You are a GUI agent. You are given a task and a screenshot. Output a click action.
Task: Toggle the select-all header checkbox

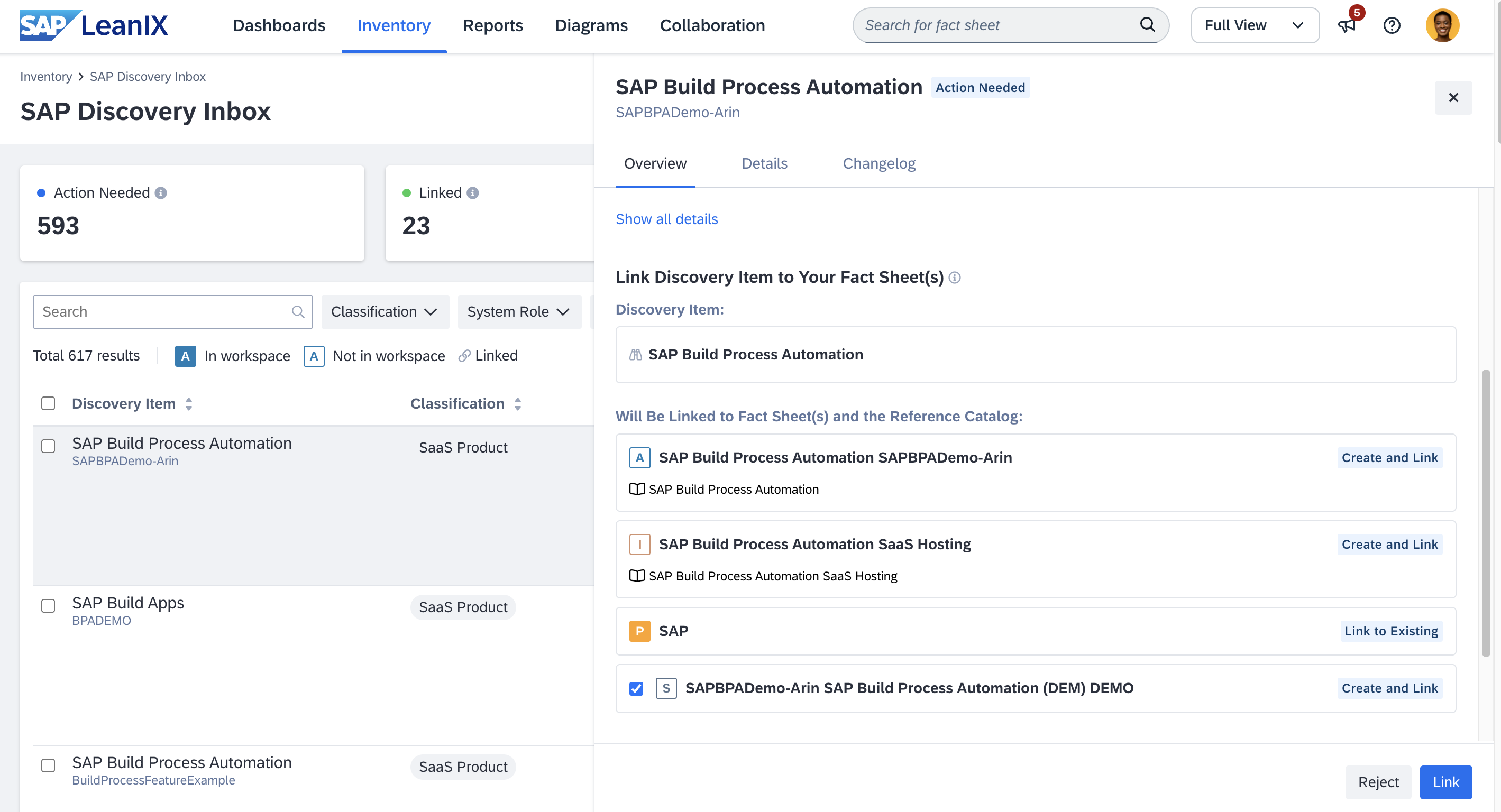(x=48, y=403)
